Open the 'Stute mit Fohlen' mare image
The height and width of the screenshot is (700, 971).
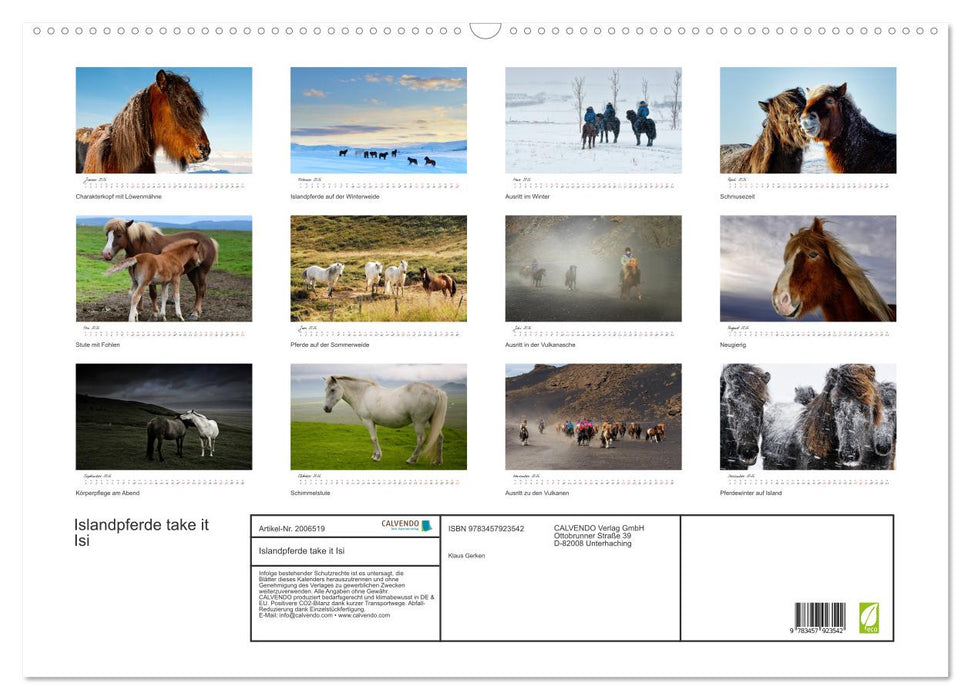coord(163,268)
